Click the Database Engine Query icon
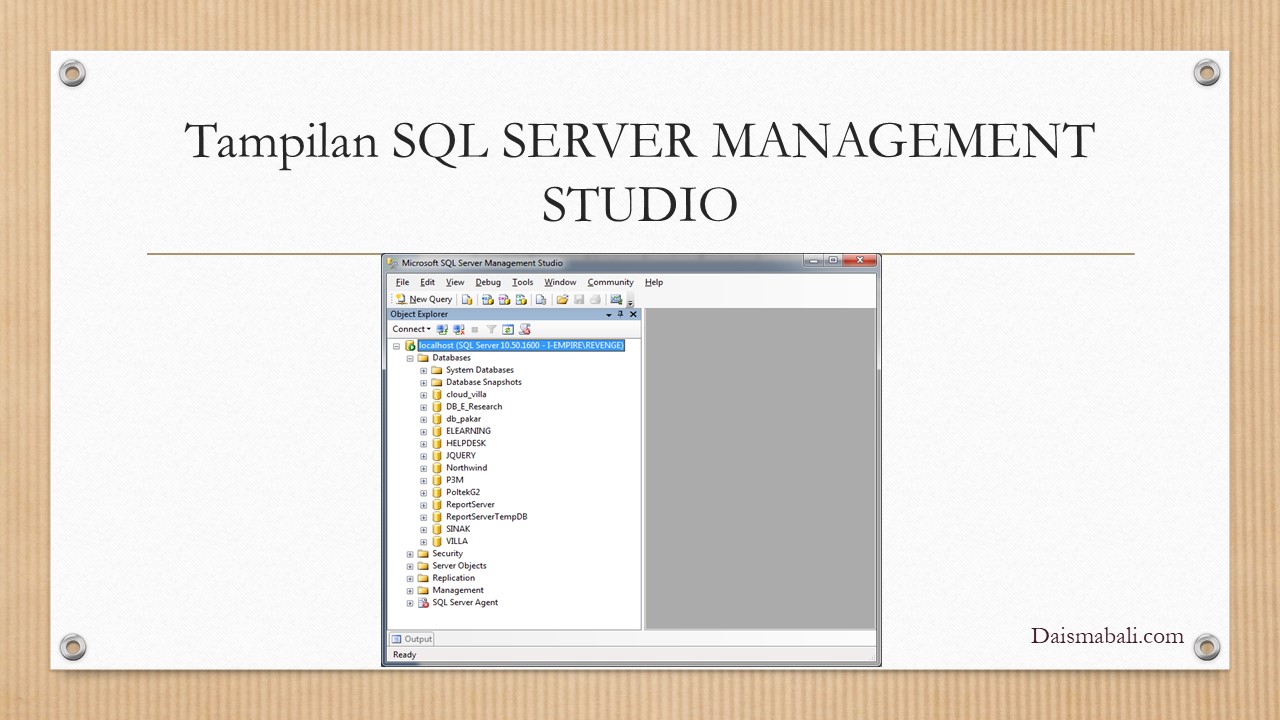 tap(467, 299)
